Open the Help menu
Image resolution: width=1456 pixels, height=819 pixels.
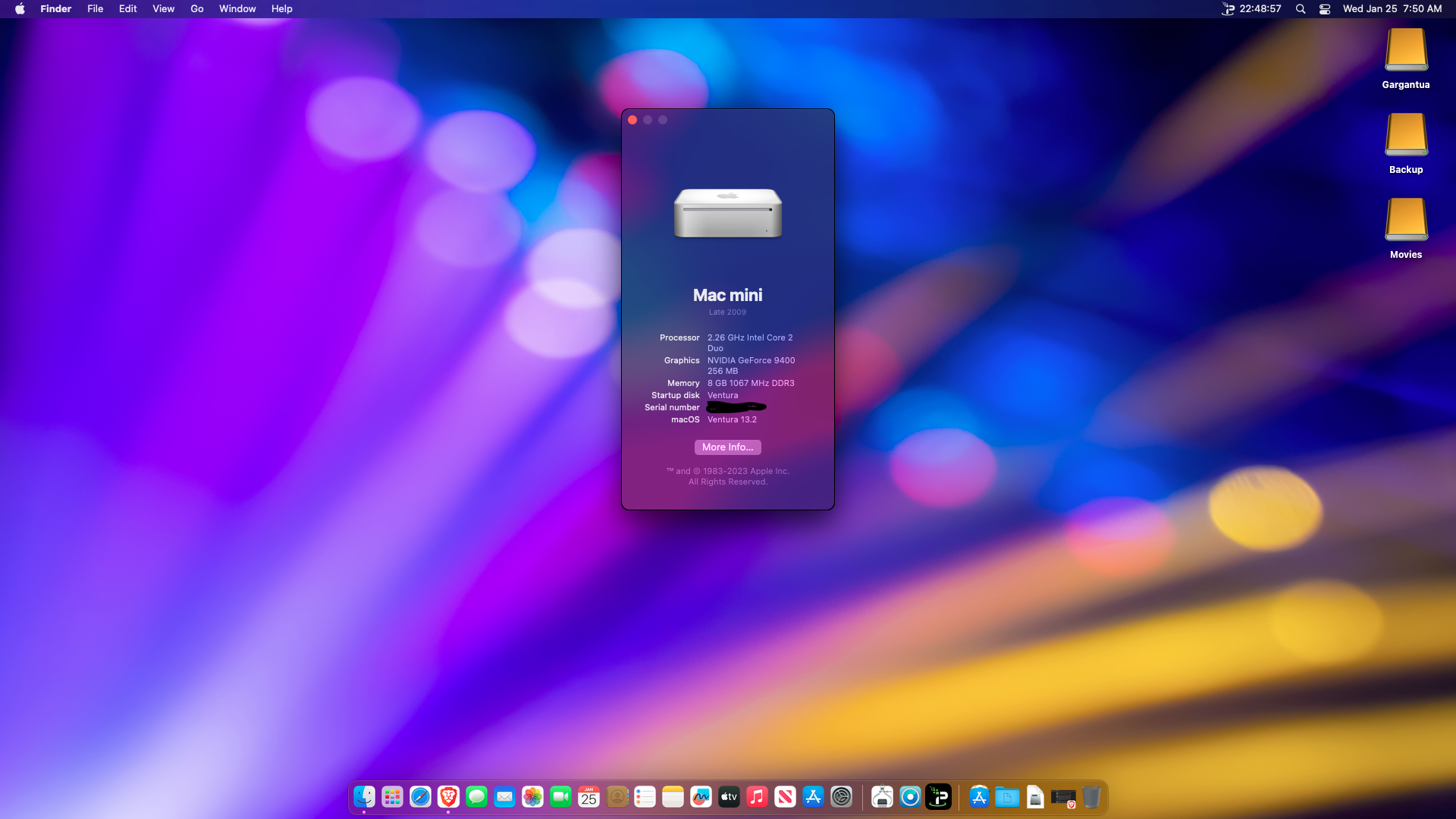click(x=281, y=9)
